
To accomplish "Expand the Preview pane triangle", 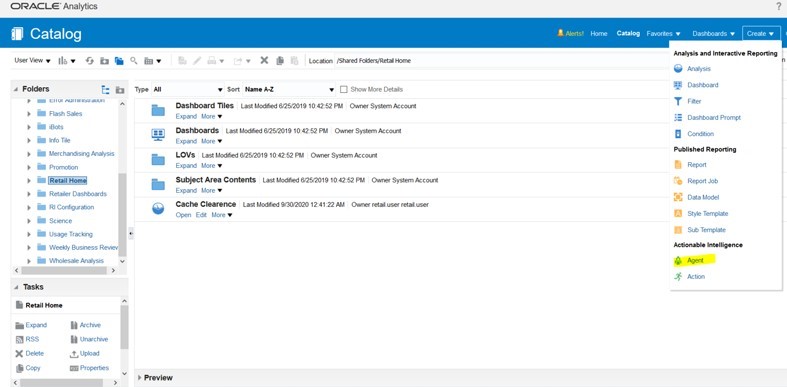I will tap(140, 377).
